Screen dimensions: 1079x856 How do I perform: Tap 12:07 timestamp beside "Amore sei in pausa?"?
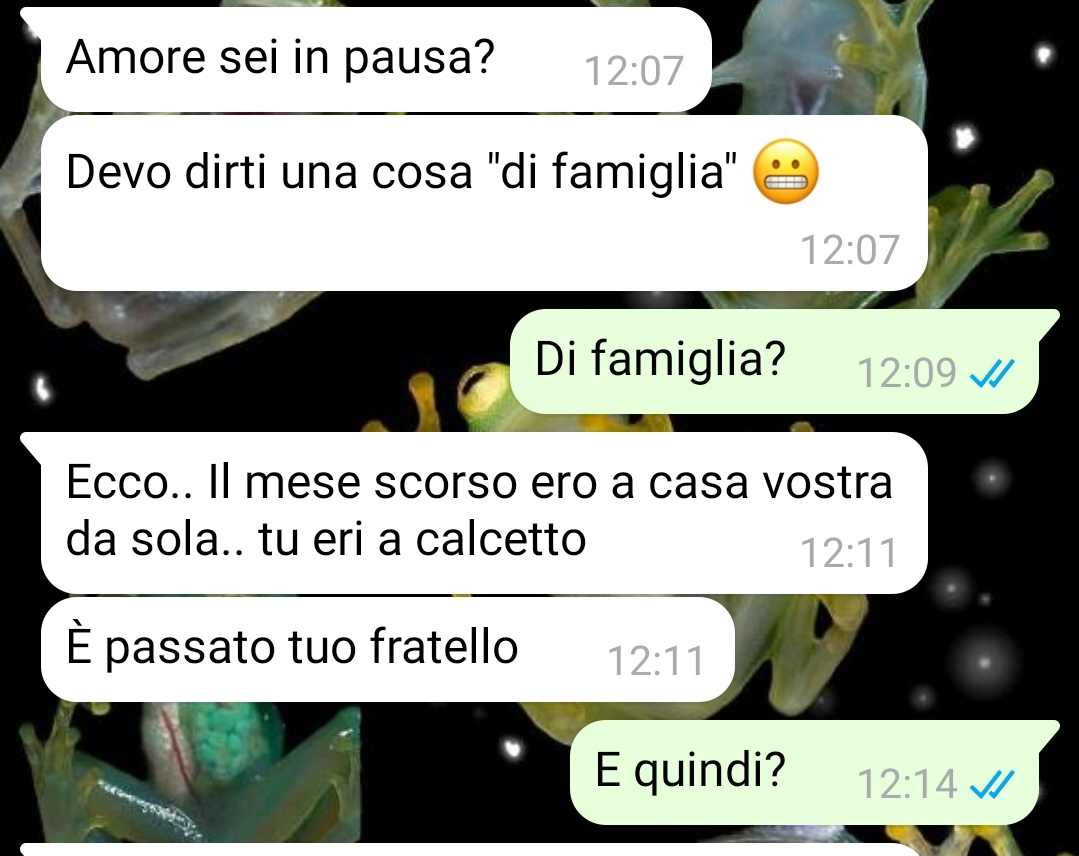[634, 72]
